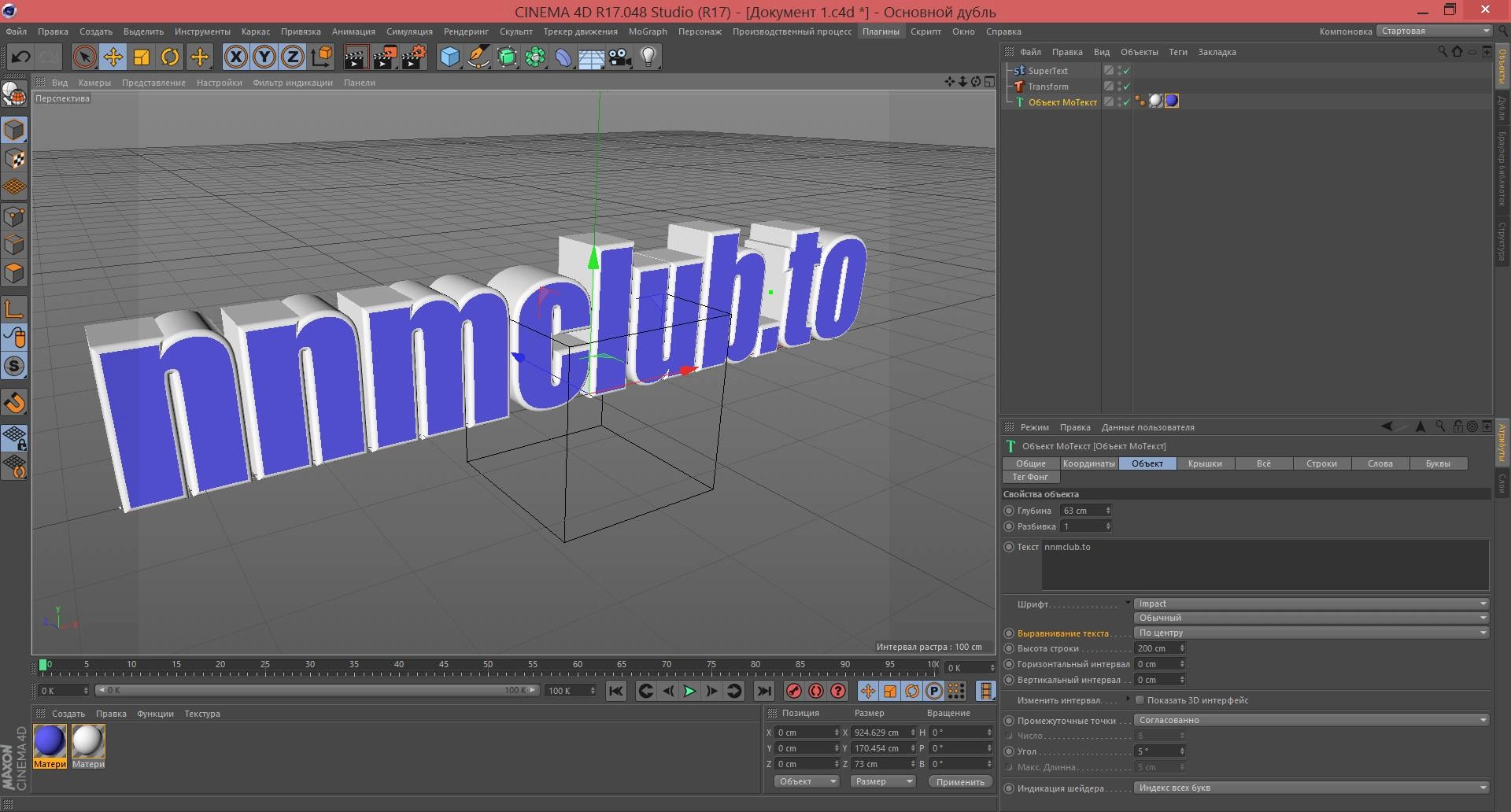Select the SuperText object in the tree
Viewport: 1511px width, 812px height.
[1047, 71]
